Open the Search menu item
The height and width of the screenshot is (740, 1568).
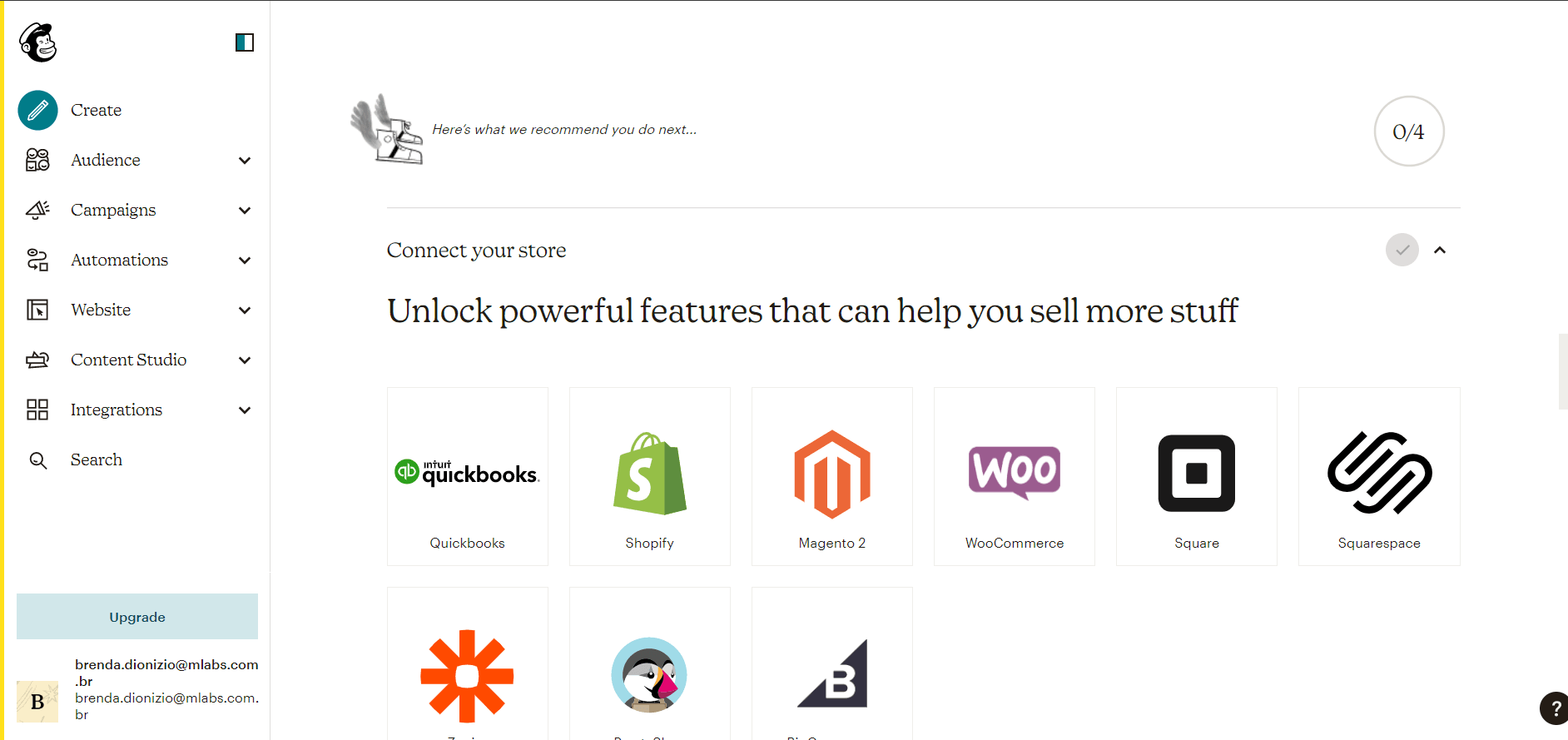click(x=97, y=459)
